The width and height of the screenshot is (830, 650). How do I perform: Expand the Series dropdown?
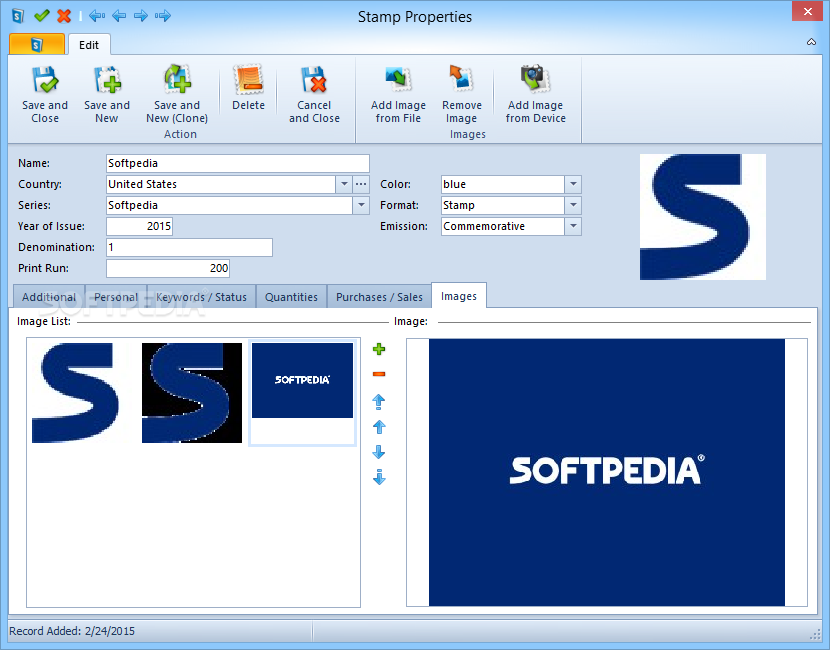[x=361, y=205]
